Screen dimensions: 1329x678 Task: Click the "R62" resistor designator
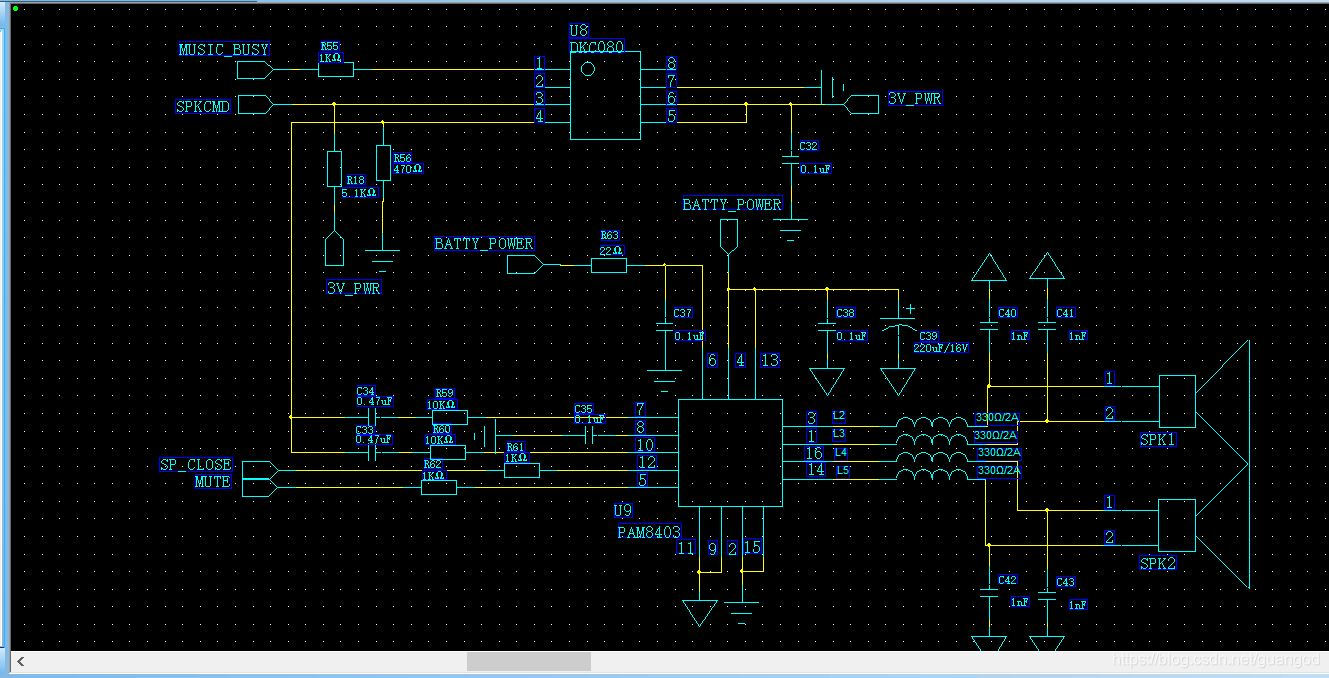pos(433,465)
